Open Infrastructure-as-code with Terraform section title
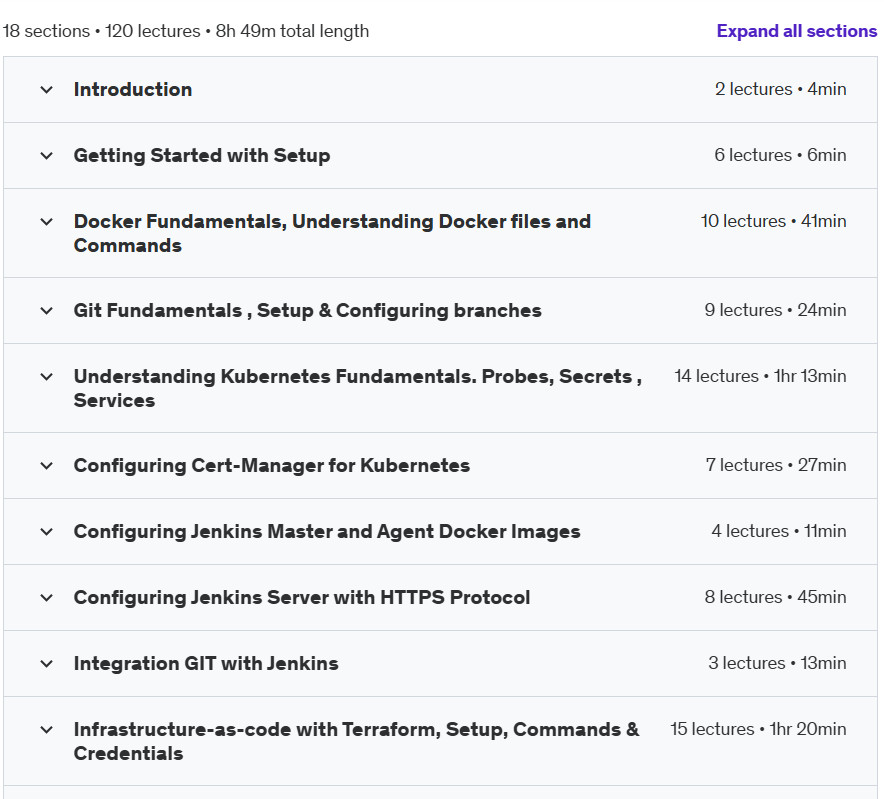 coord(356,741)
